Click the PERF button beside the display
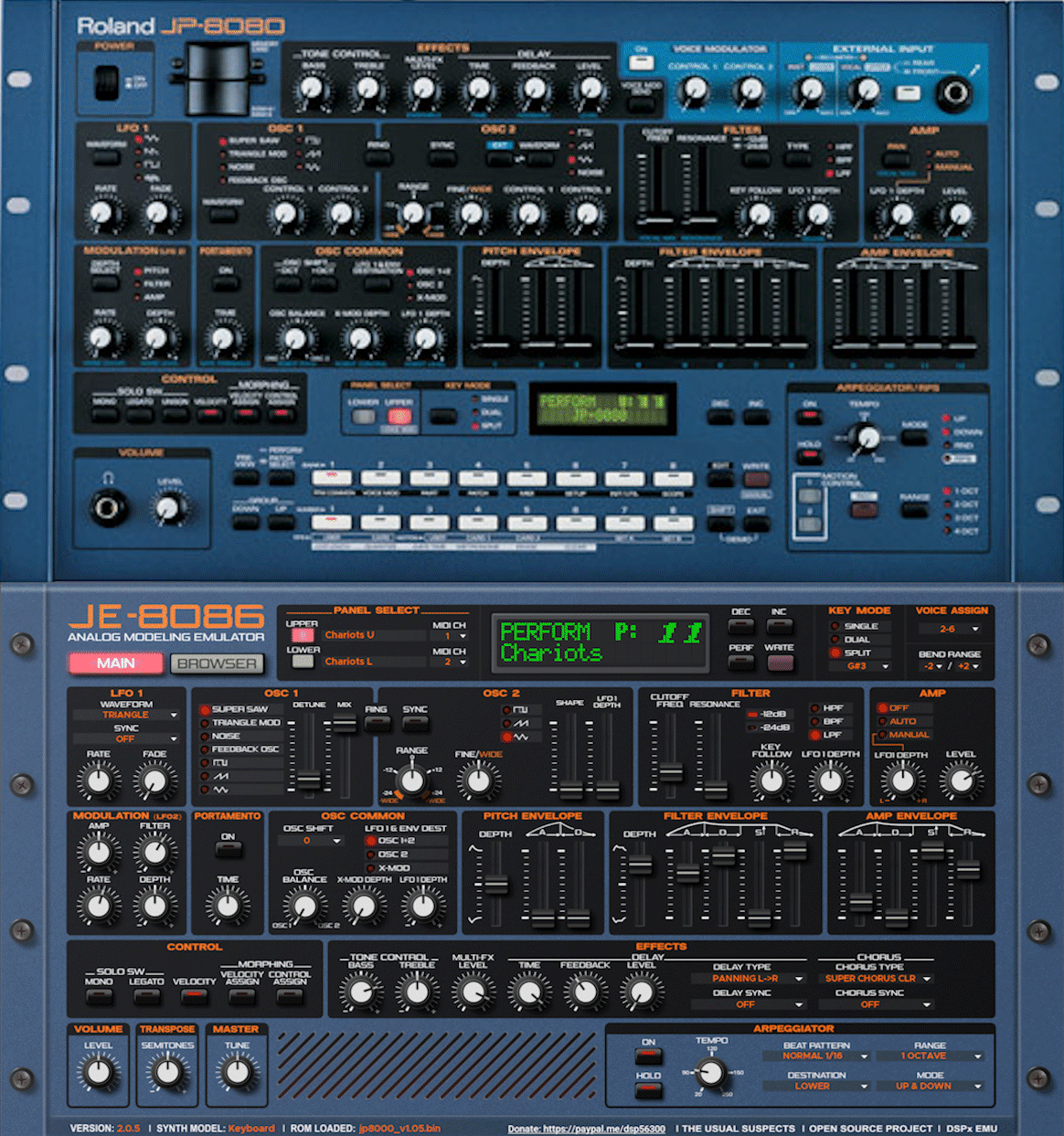 (741, 662)
